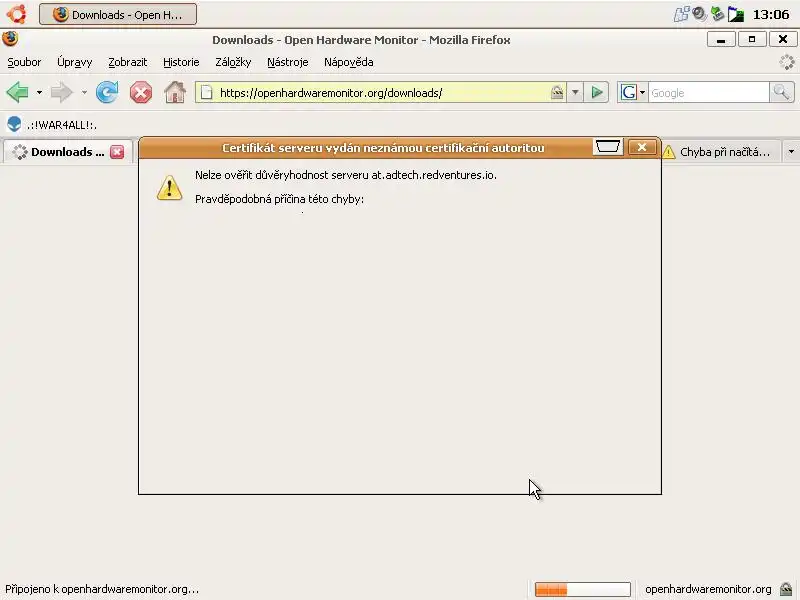Click the page icon in the address bar

point(206,93)
